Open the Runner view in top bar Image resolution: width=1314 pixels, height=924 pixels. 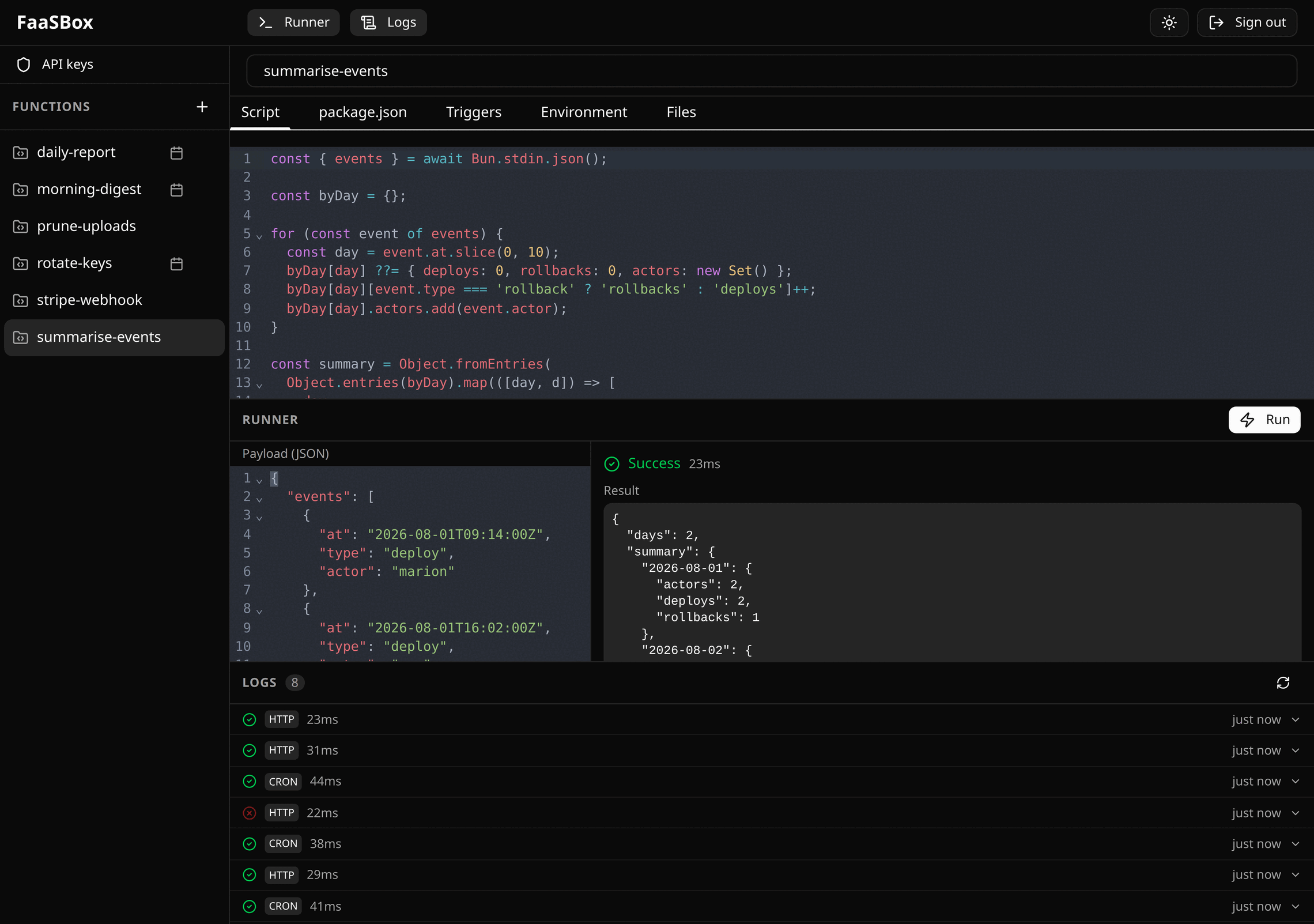click(x=293, y=22)
